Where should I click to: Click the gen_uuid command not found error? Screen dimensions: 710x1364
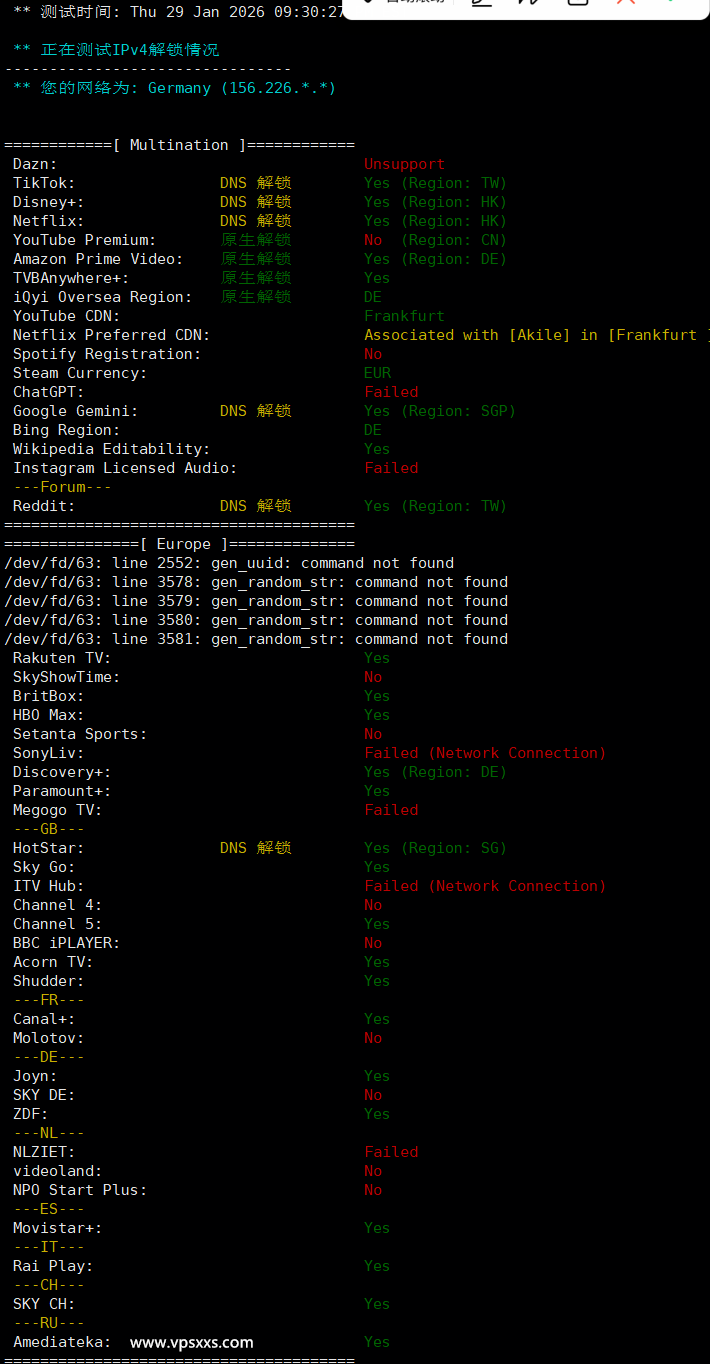pyautogui.click(x=332, y=563)
